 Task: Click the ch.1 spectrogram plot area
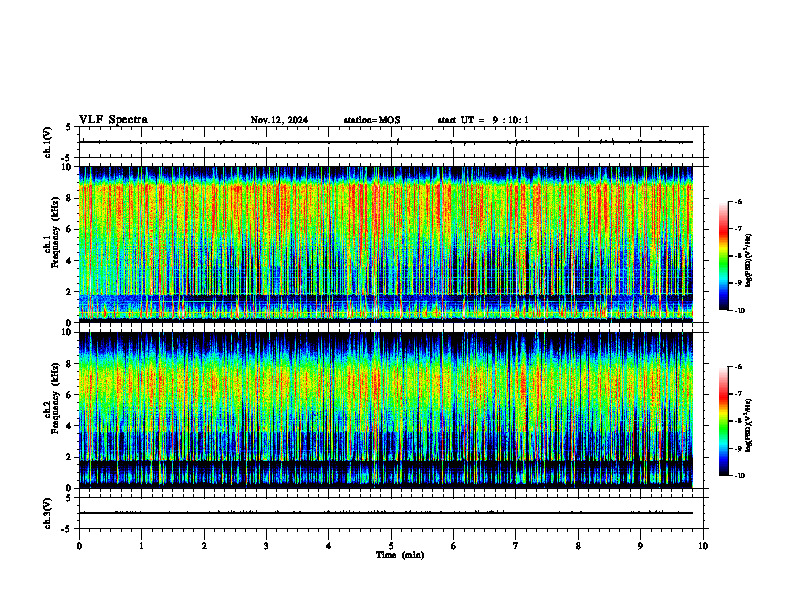click(386, 244)
